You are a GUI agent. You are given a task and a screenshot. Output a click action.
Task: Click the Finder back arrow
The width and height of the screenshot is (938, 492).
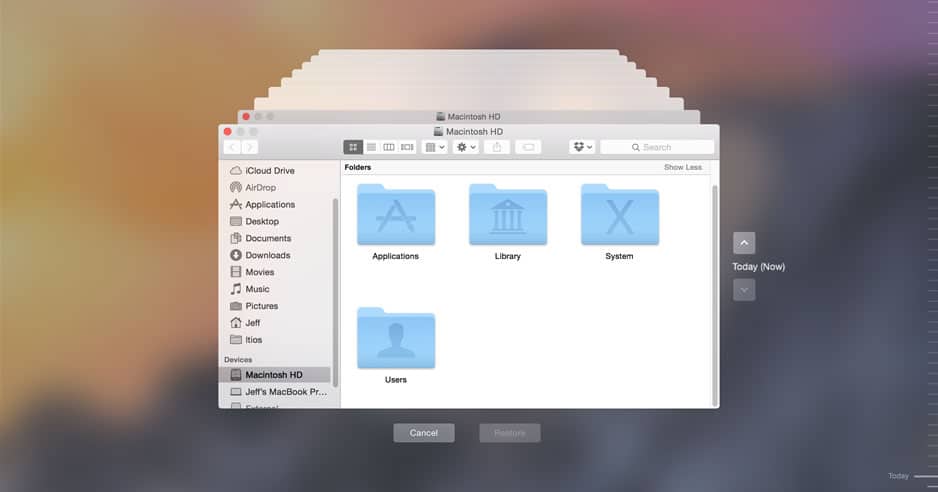pyautogui.click(x=232, y=147)
